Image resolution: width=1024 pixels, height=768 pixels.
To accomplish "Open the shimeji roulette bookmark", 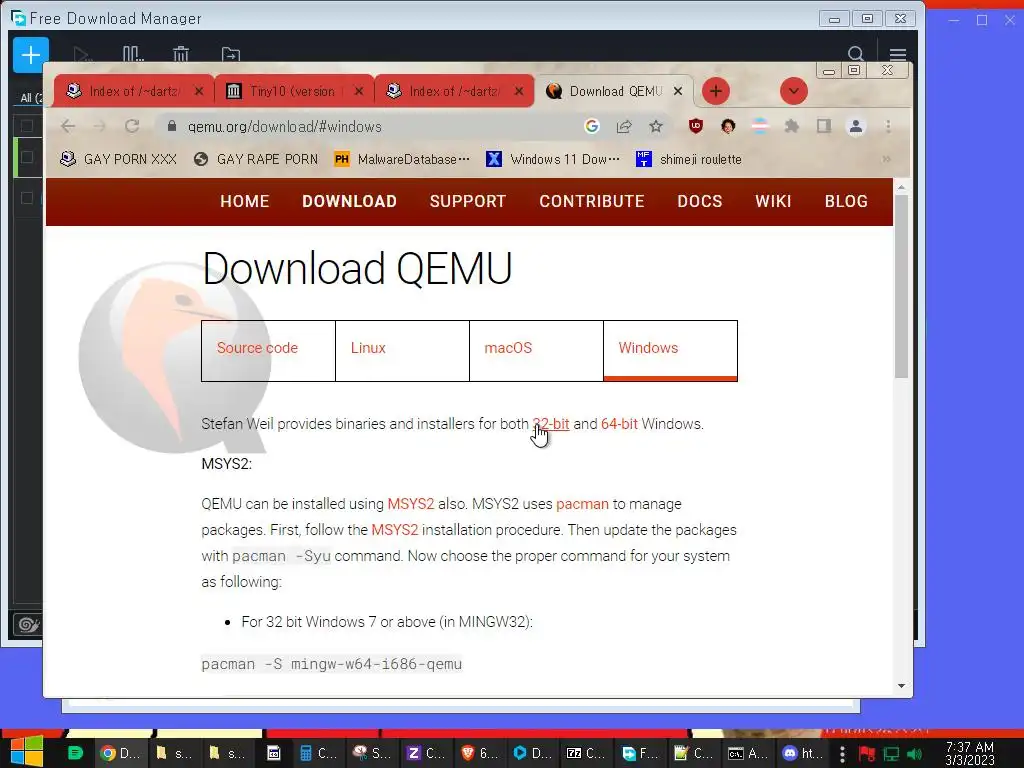I will pyautogui.click(x=689, y=159).
